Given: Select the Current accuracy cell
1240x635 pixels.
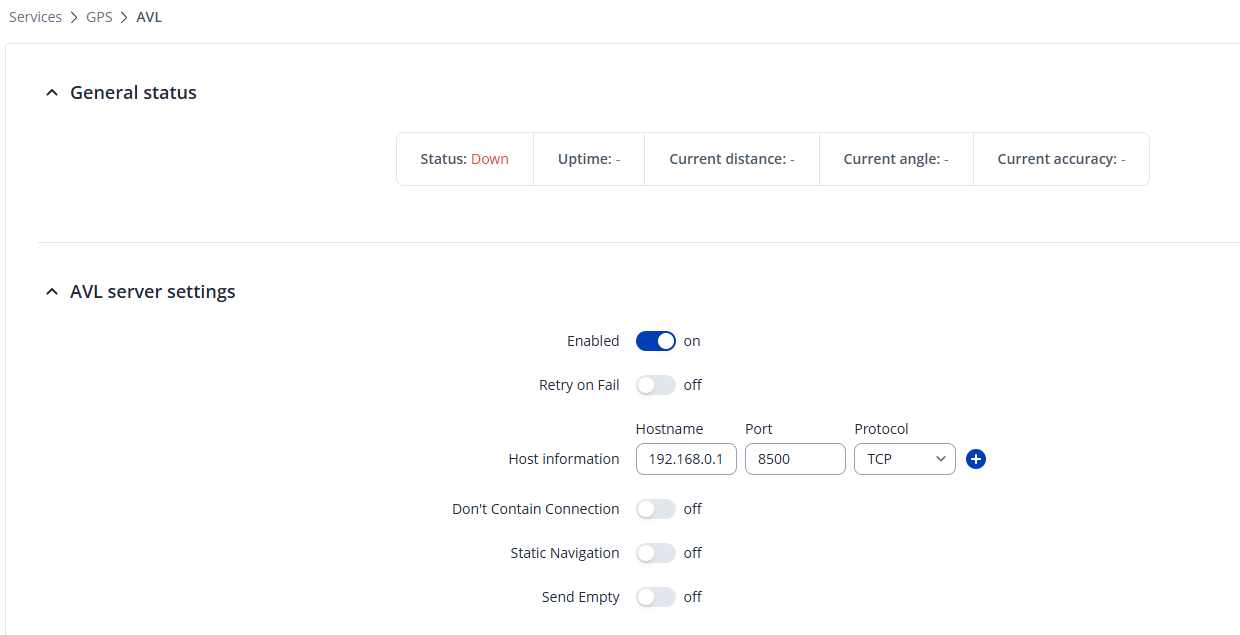Looking at the screenshot, I should point(1061,159).
